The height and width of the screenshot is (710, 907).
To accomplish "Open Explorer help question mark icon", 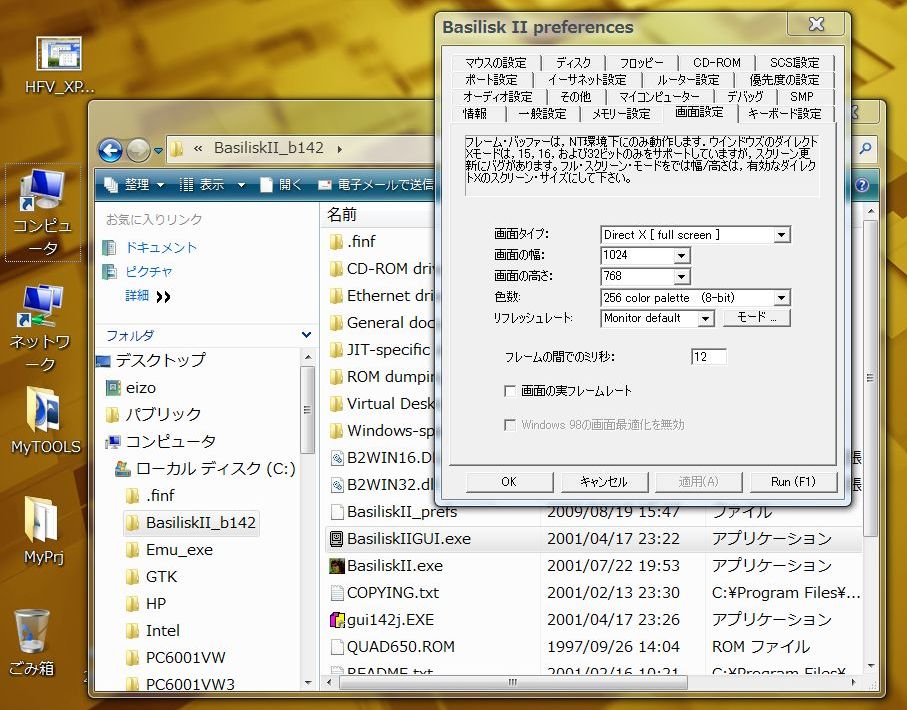I will point(862,185).
